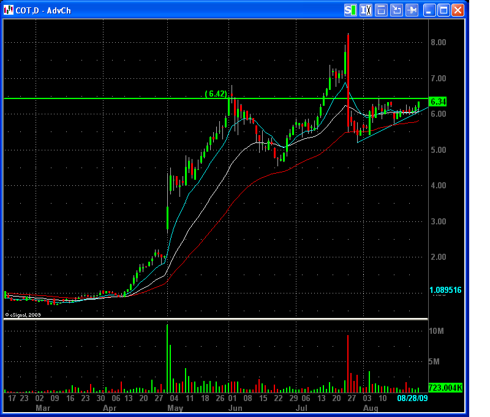Click the 723.004K volume value tag
490x417 pixels.
(x=445, y=388)
